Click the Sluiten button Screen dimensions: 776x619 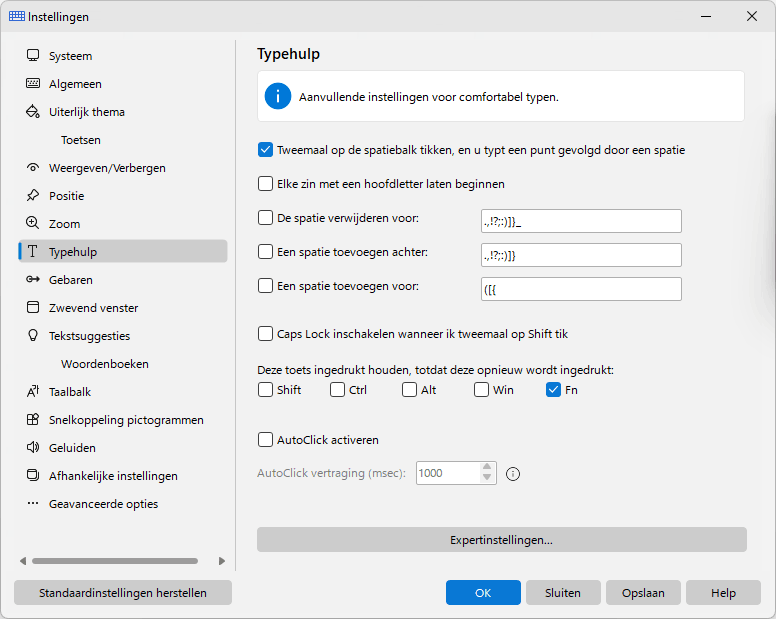click(563, 593)
